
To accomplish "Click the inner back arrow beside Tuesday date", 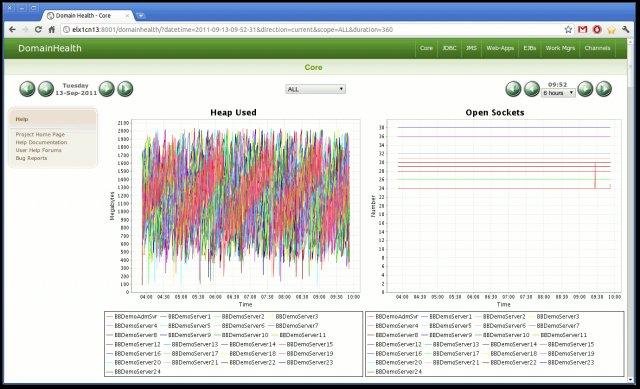I will coord(46,89).
